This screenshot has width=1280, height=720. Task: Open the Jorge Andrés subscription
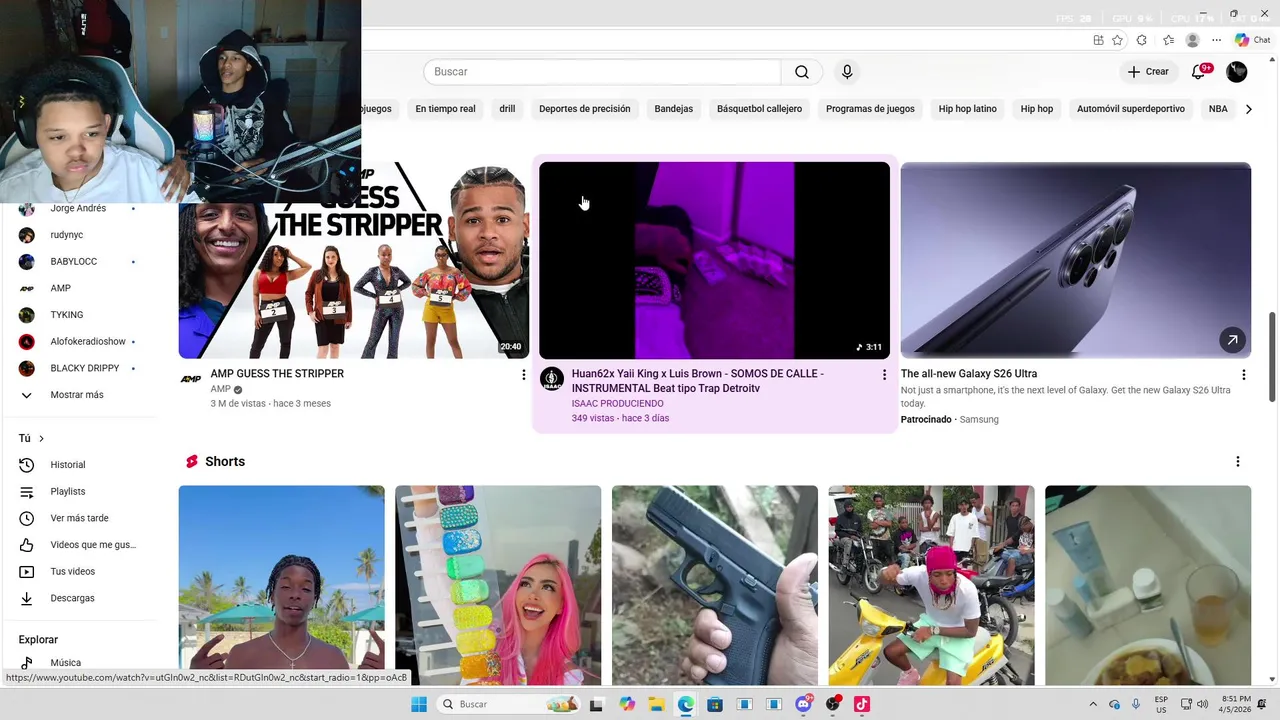tap(78, 208)
